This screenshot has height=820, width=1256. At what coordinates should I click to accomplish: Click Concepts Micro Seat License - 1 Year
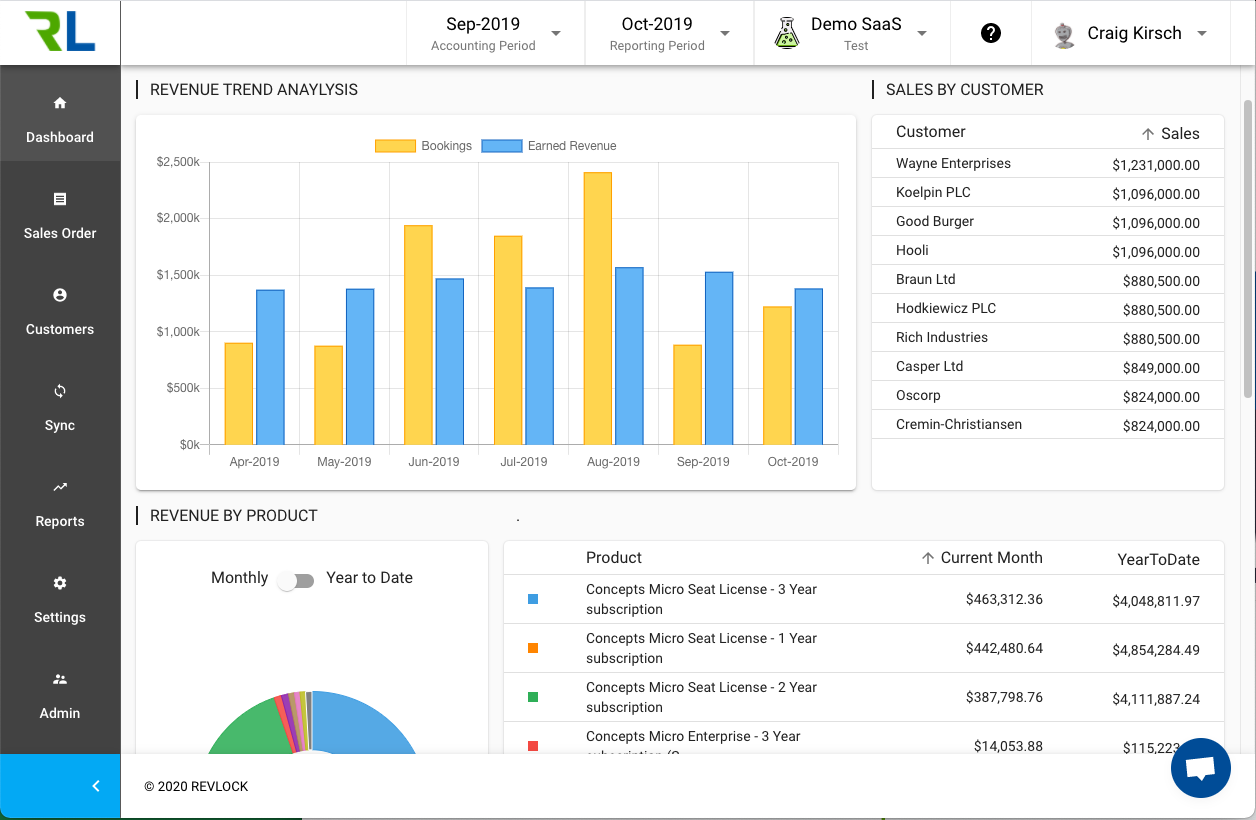tap(701, 648)
